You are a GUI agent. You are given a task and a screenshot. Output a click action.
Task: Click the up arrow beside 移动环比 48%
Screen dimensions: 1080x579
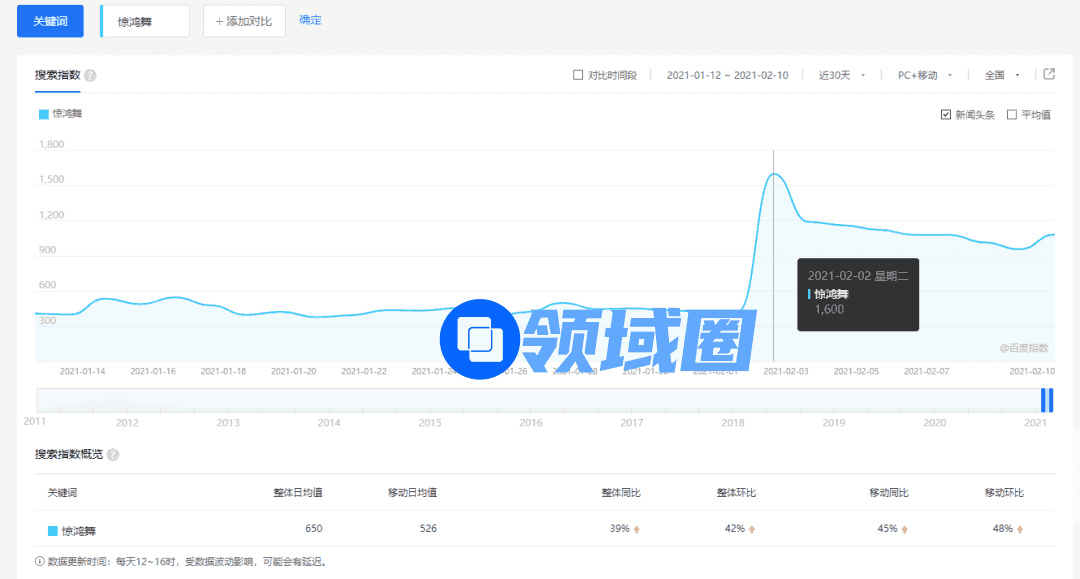pos(1020,529)
